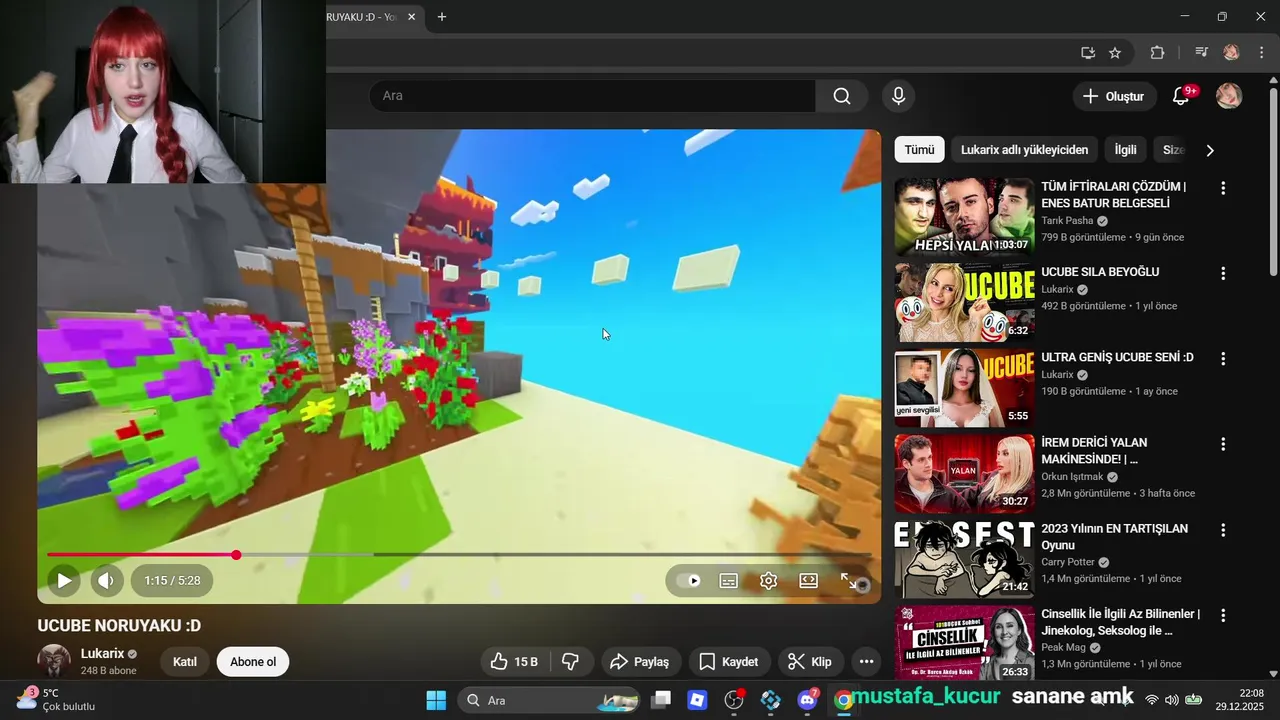Open UCUBE SILA BEYOĞLU video thumbnail
Viewport: 1280px width, 720px height.
coord(964,302)
